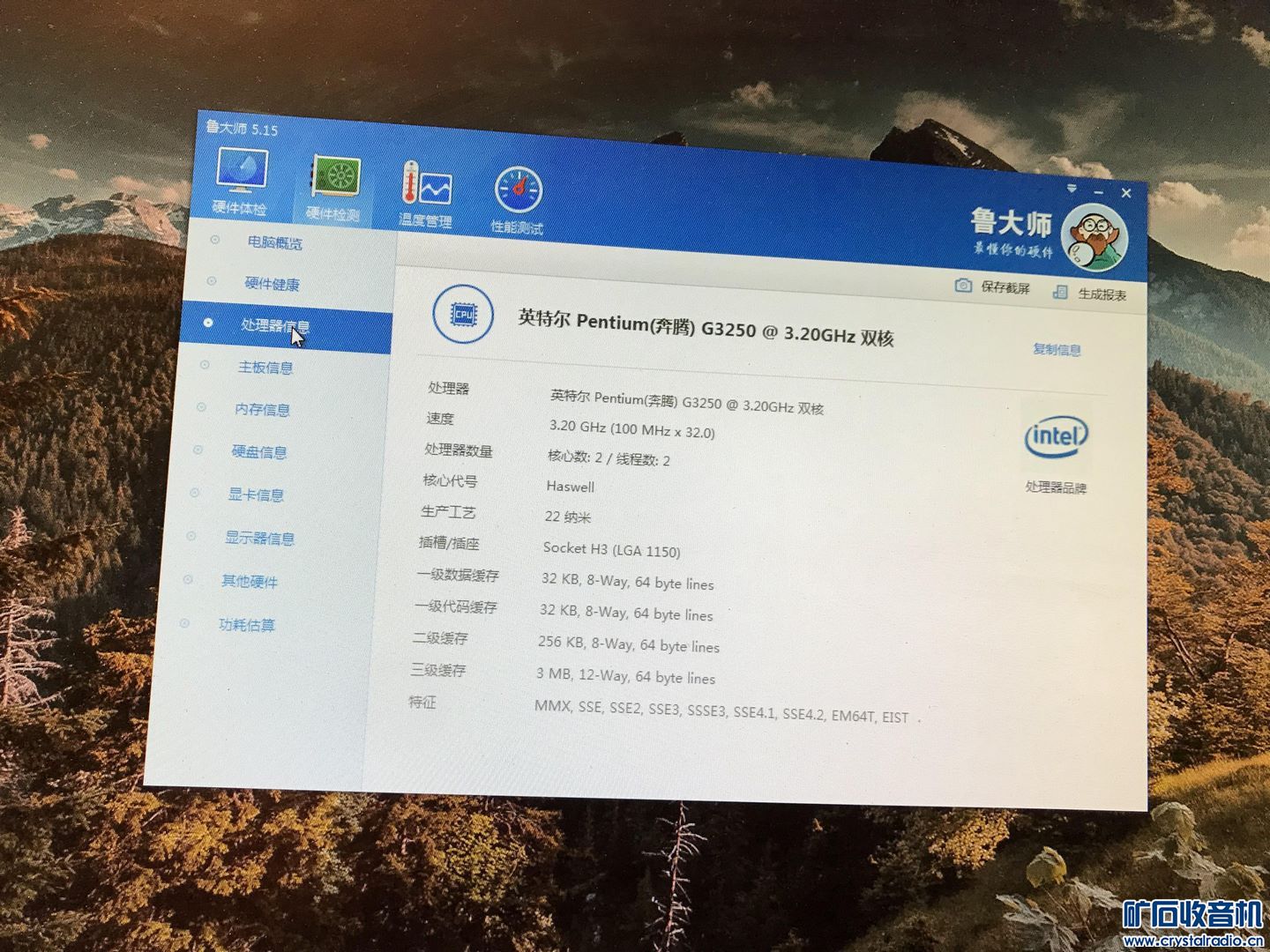The height and width of the screenshot is (952, 1270).
Task: Click the 鲁大师 mascot avatar
Action: point(1094,237)
